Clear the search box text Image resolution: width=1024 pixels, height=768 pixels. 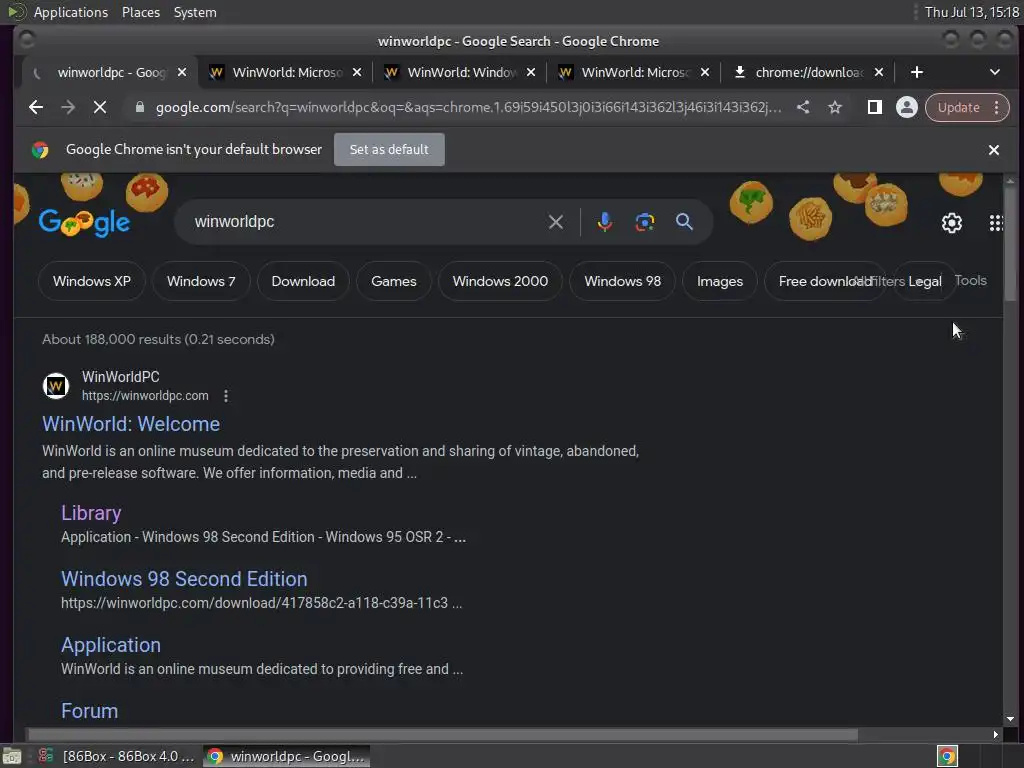(556, 222)
